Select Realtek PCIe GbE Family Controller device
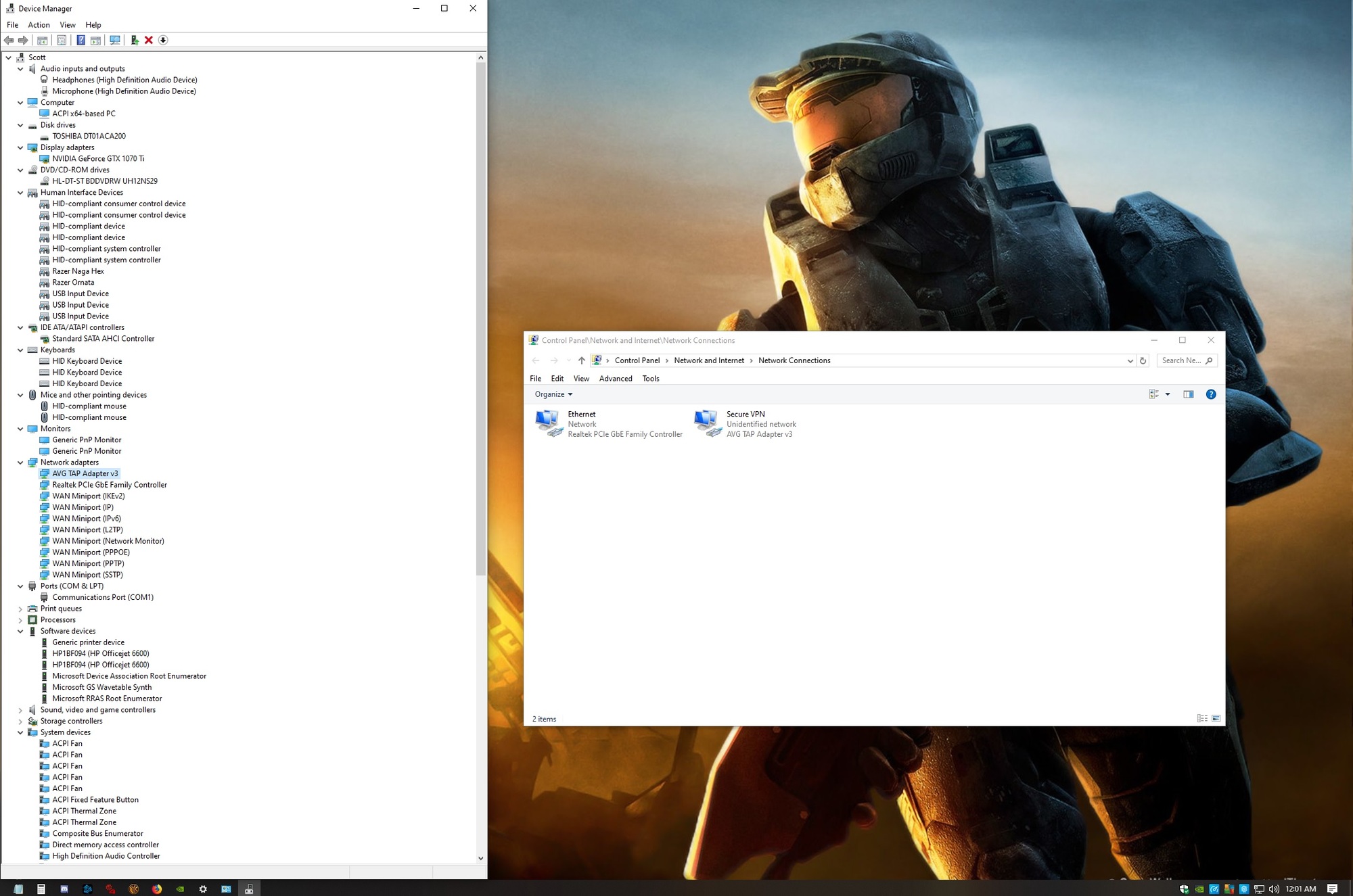 click(110, 485)
